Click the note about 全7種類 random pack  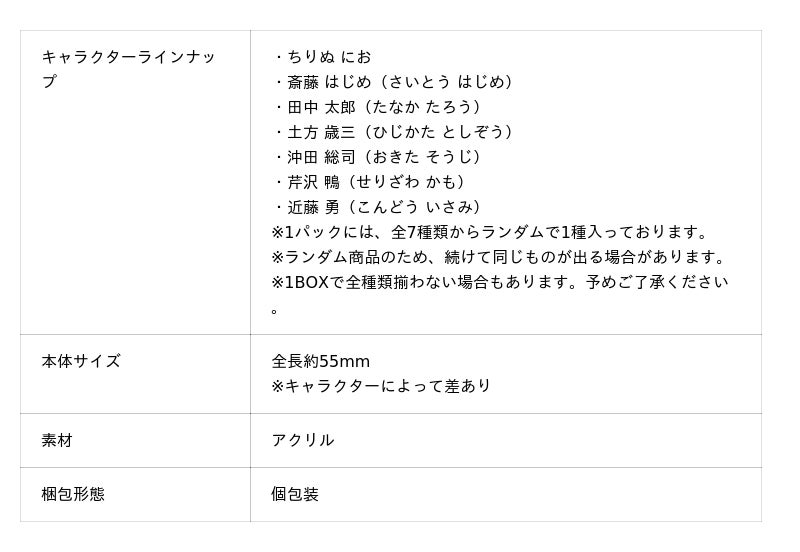pos(490,232)
